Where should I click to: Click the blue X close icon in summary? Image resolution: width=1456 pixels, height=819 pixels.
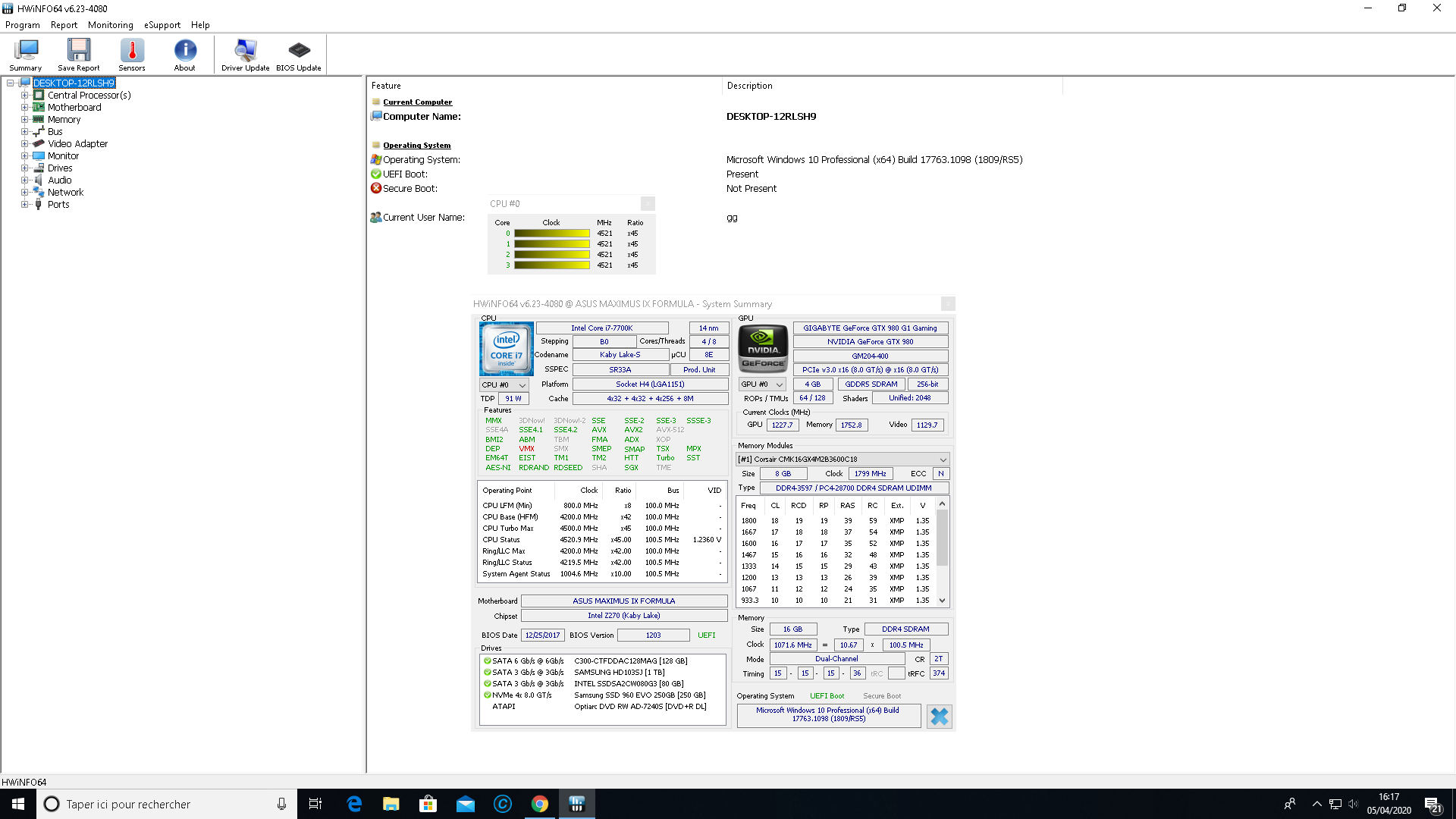tap(939, 716)
